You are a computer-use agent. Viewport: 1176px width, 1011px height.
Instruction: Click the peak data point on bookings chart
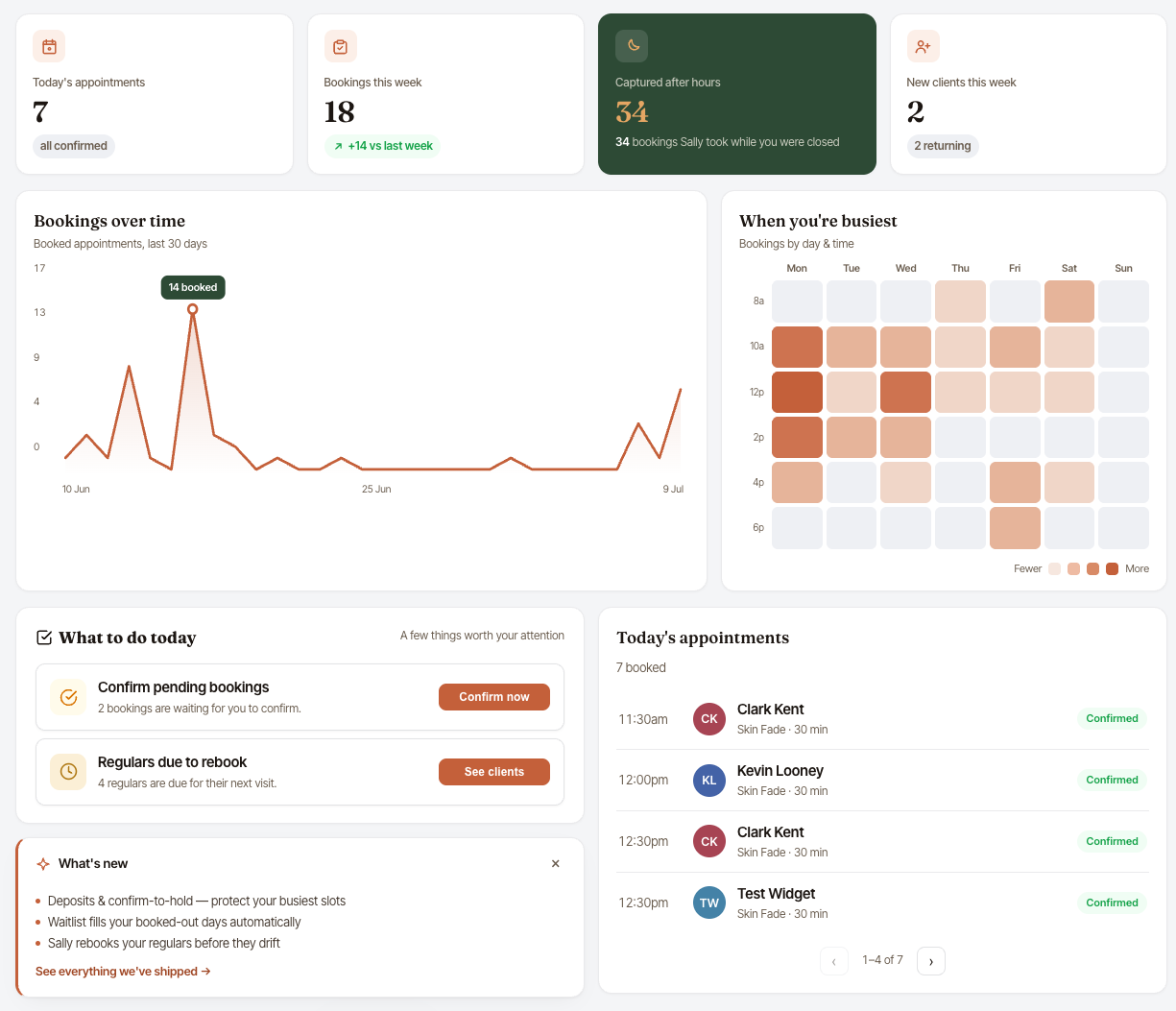click(x=193, y=309)
